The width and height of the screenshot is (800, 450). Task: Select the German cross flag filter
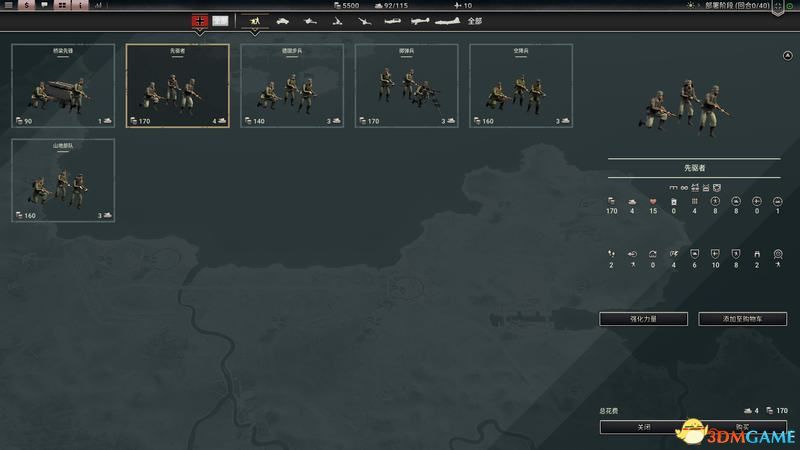click(199, 21)
